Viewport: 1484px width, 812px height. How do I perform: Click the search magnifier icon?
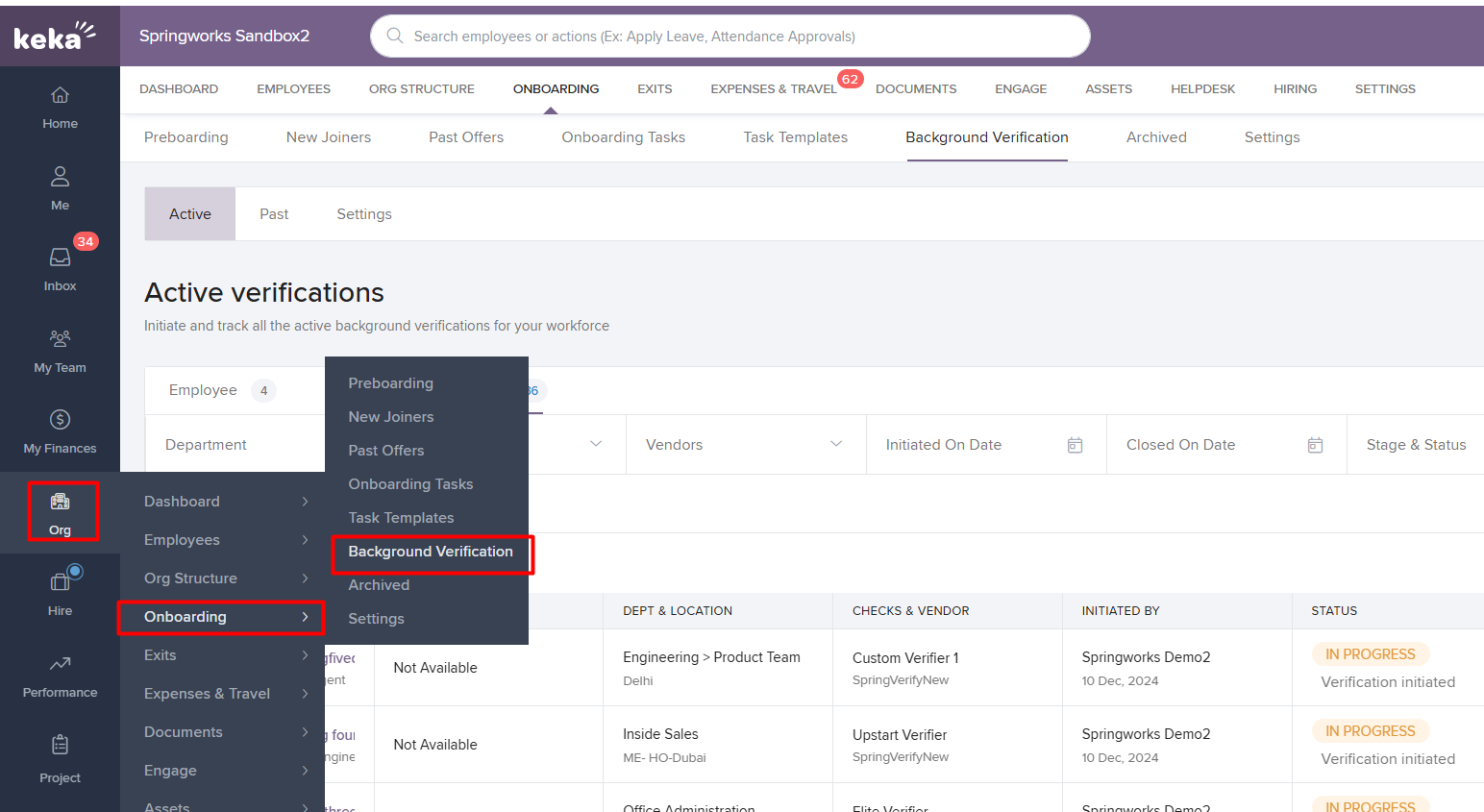[x=394, y=36]
